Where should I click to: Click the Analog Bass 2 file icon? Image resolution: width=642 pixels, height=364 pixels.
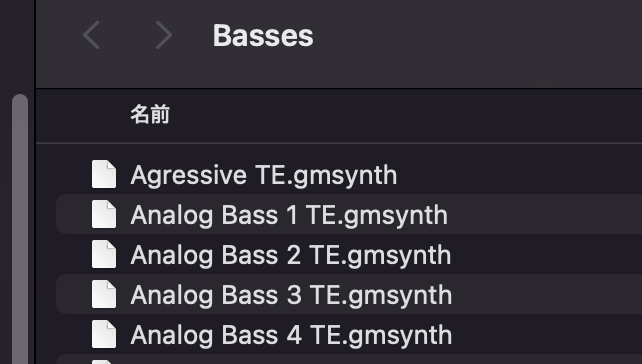(x=104, y=254)
